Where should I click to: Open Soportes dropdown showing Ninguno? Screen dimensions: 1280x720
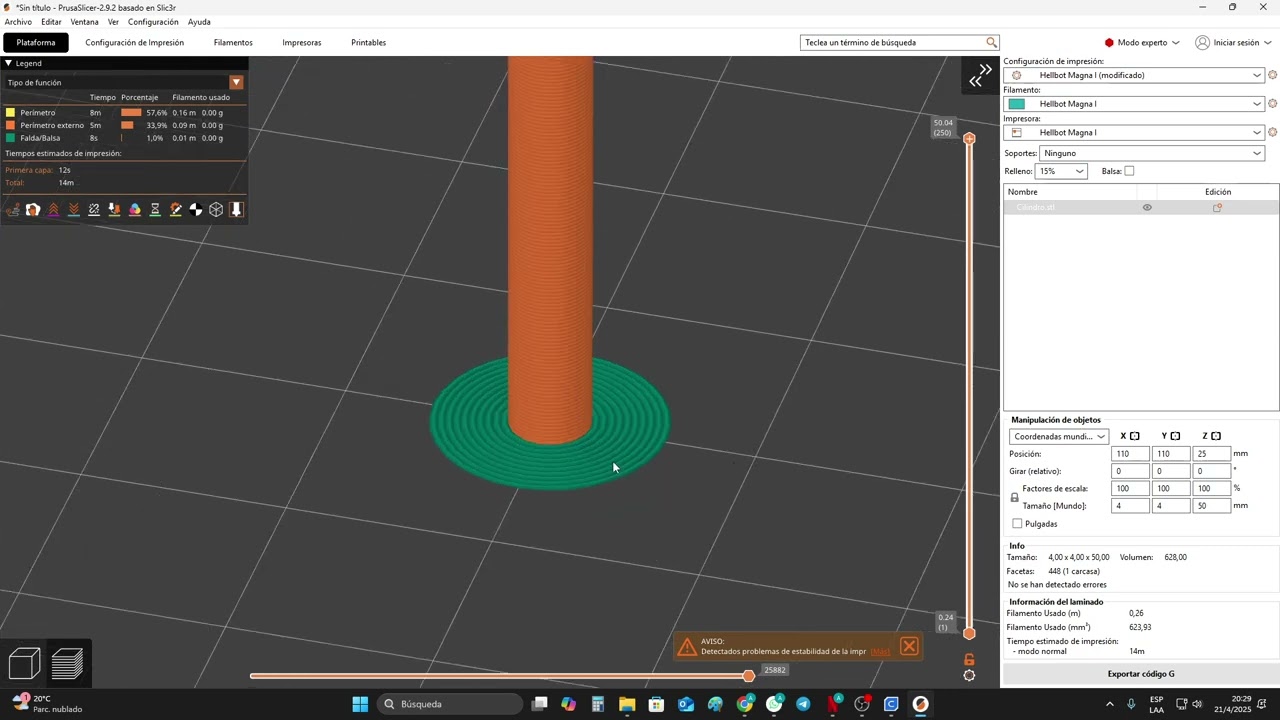pyautogui.click(x=1152, y=153)
